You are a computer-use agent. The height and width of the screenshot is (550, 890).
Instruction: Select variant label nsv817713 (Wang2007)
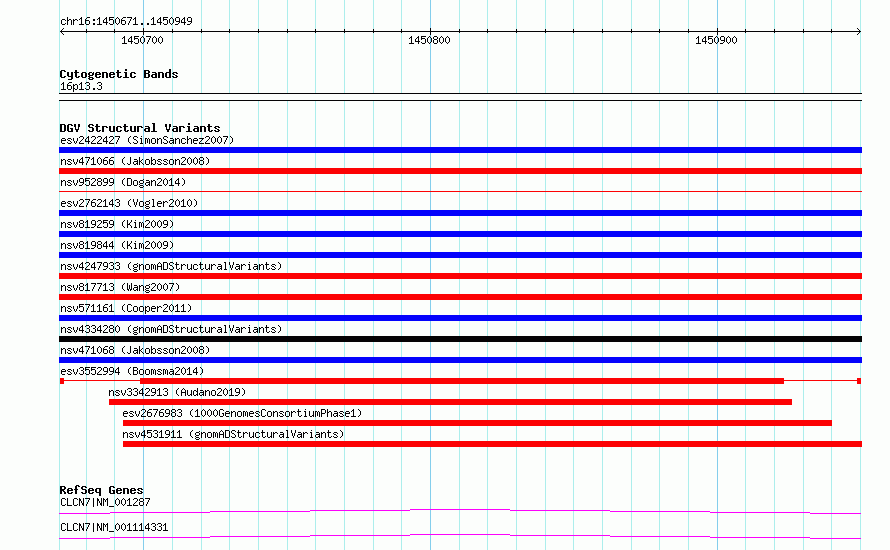(120, 287)
